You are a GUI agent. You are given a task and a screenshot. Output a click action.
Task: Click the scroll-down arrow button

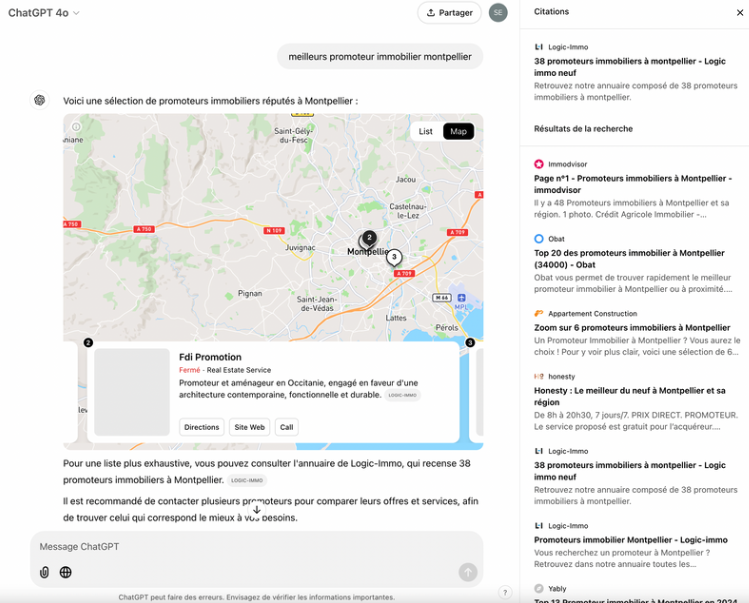pyautogui.click(x=257, y=510)
